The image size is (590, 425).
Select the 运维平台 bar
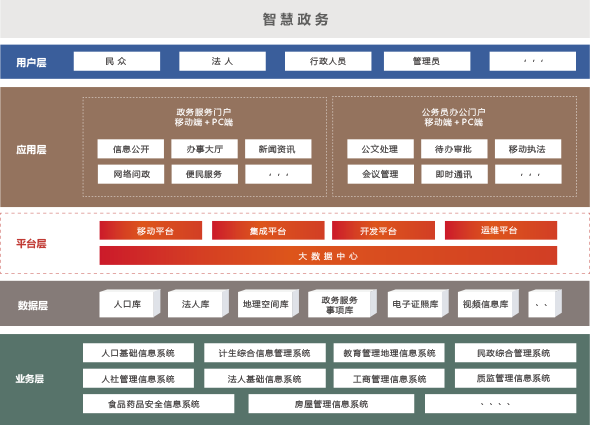click(x=501, y=230)
